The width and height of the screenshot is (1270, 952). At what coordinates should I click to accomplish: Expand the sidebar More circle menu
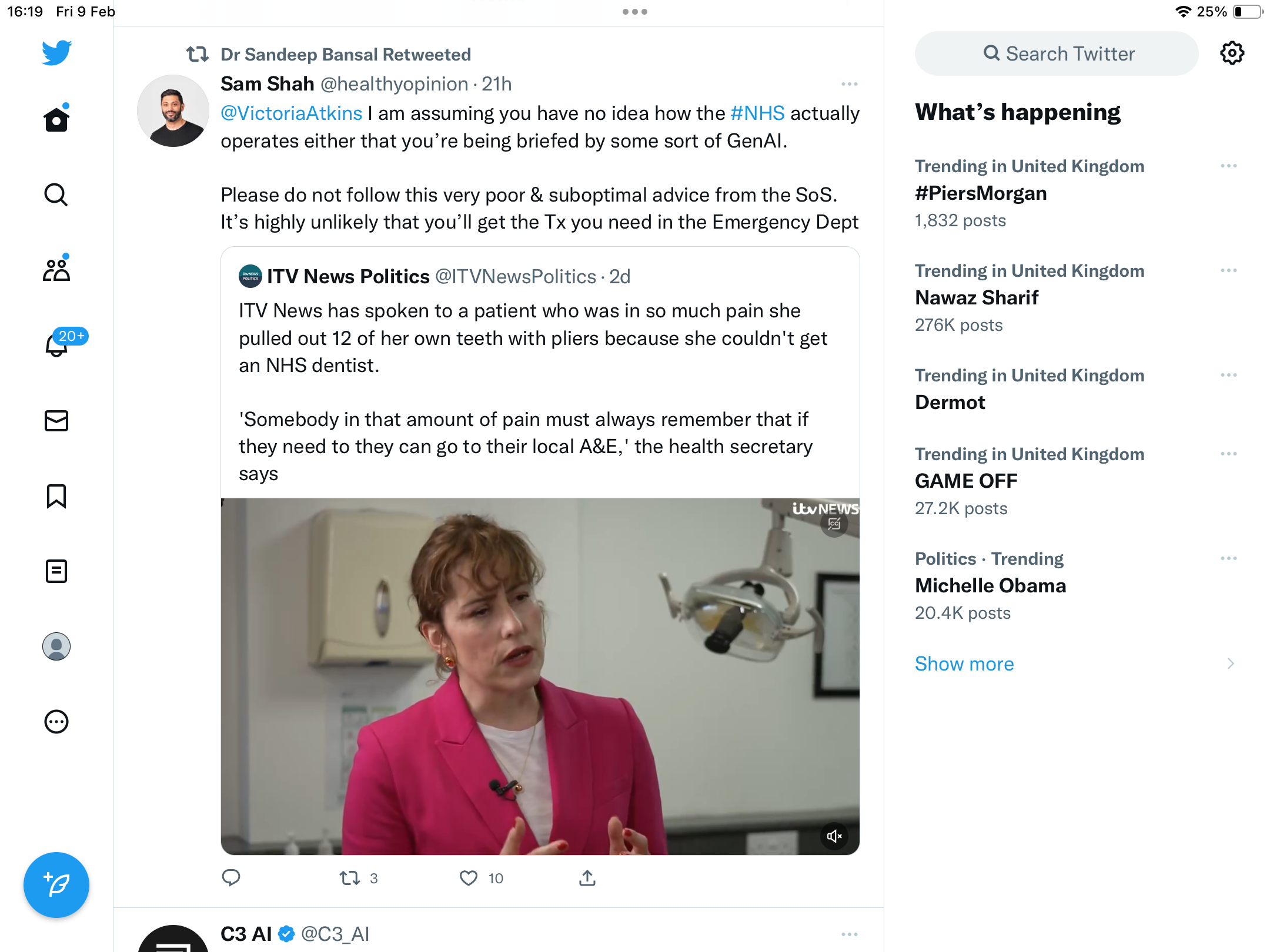56,722
